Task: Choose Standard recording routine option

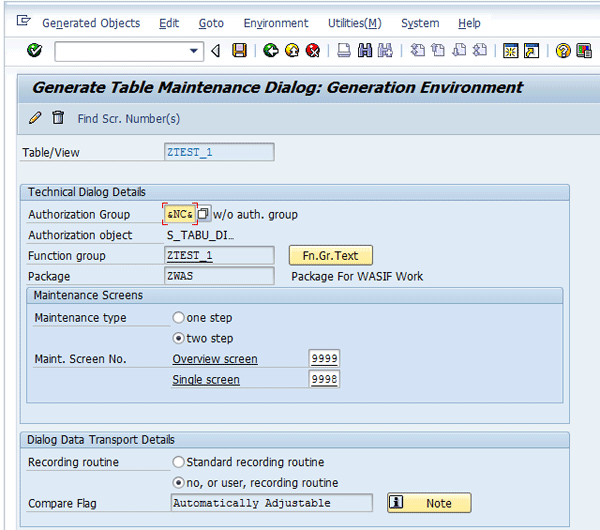Action: click(x=179, y=462)
